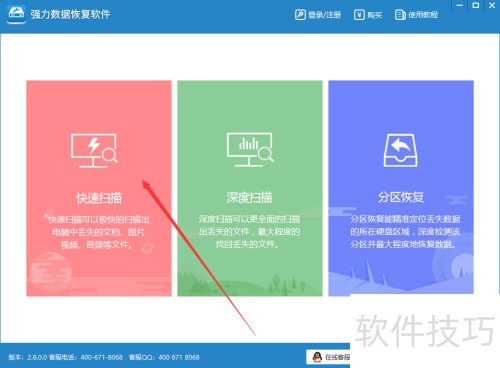Click the app logo icon in title bar

[x=16, y=14]
